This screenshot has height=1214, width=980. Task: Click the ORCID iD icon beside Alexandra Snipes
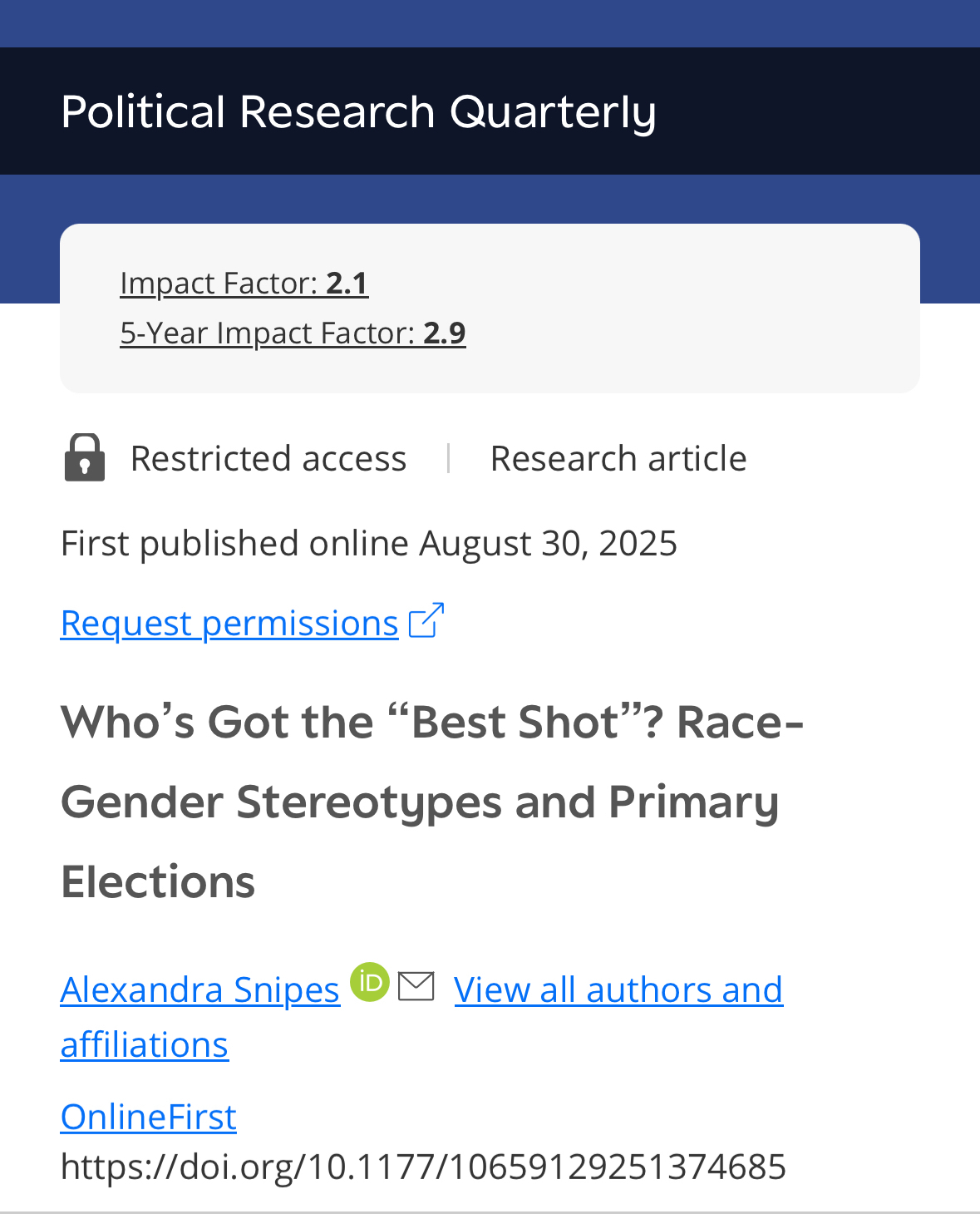[370, 982]
